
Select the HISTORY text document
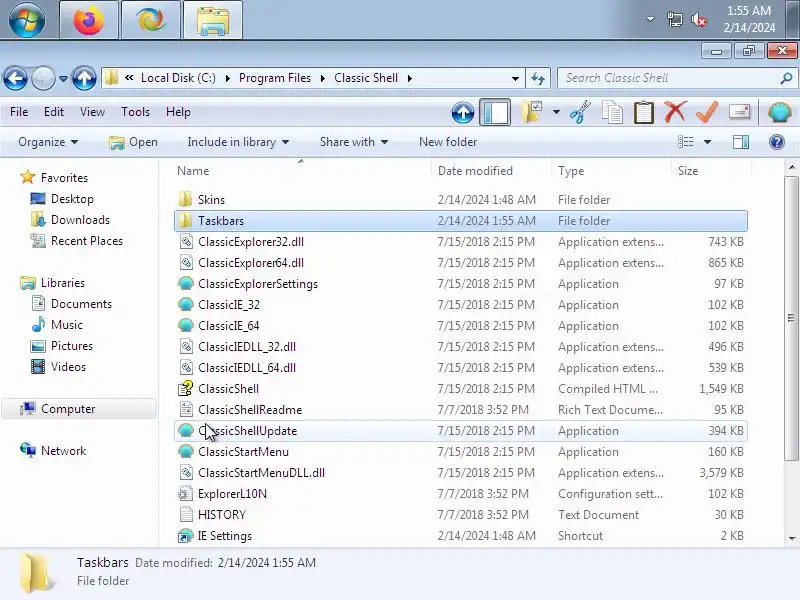click(x=461, y=515)
